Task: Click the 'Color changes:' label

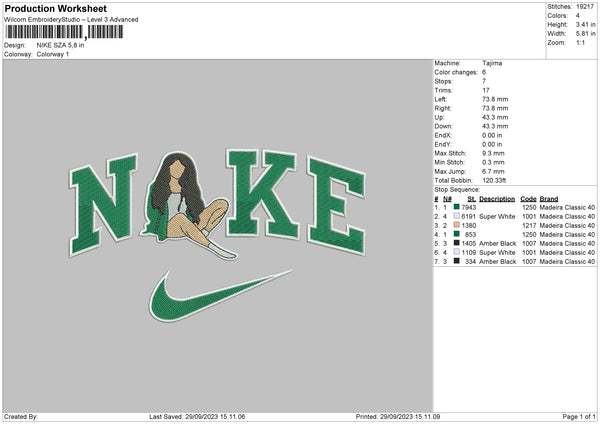Action: coord(456,72)
